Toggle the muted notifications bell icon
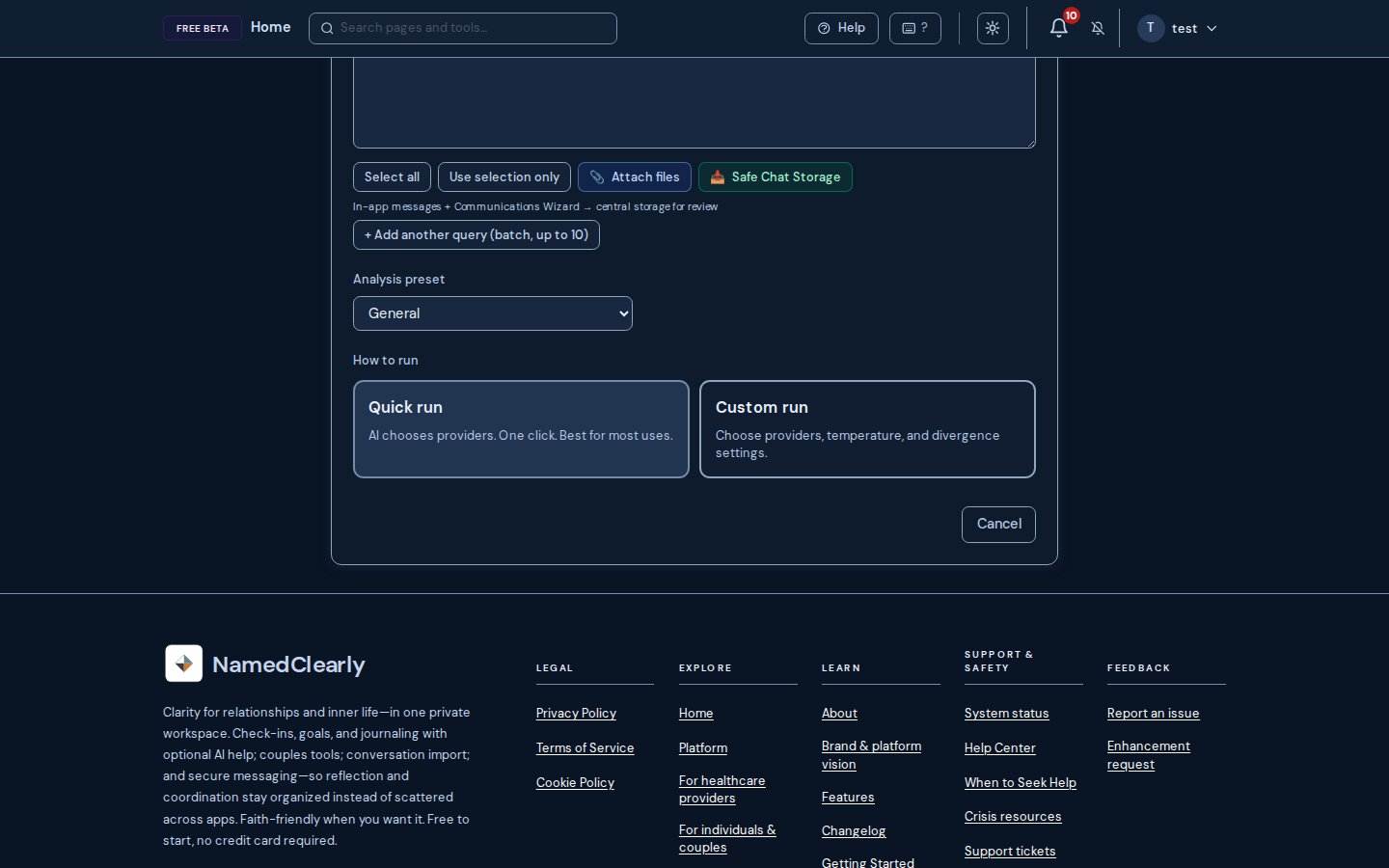The image size is (1389, 868). [1098, 29]
